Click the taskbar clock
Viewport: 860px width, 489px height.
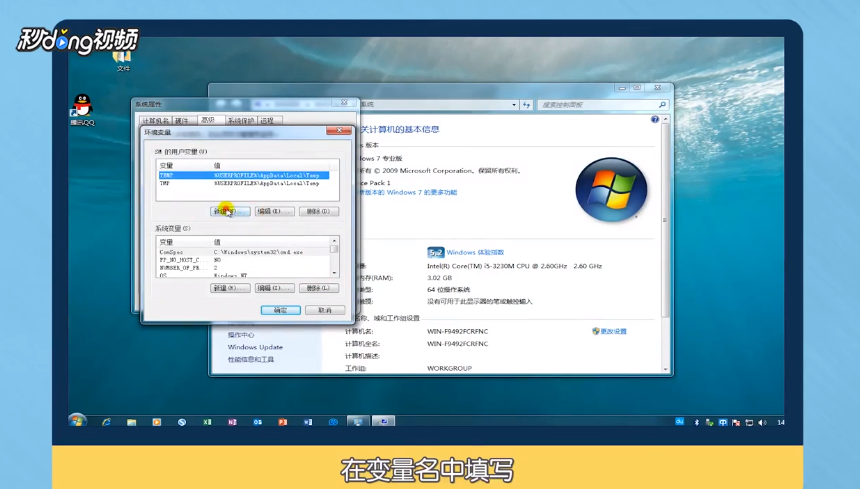point(780,422)
